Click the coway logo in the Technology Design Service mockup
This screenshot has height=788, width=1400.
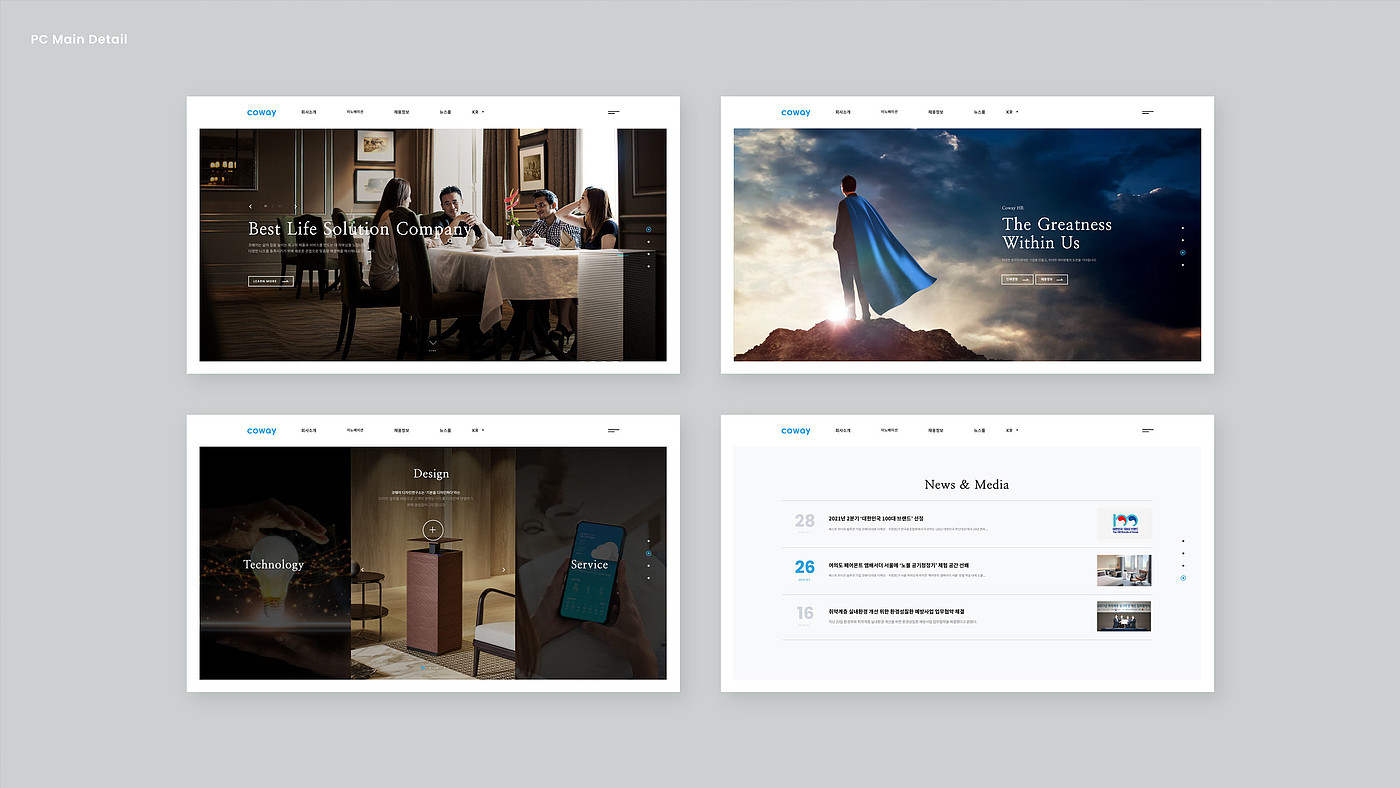pos(262,431)
